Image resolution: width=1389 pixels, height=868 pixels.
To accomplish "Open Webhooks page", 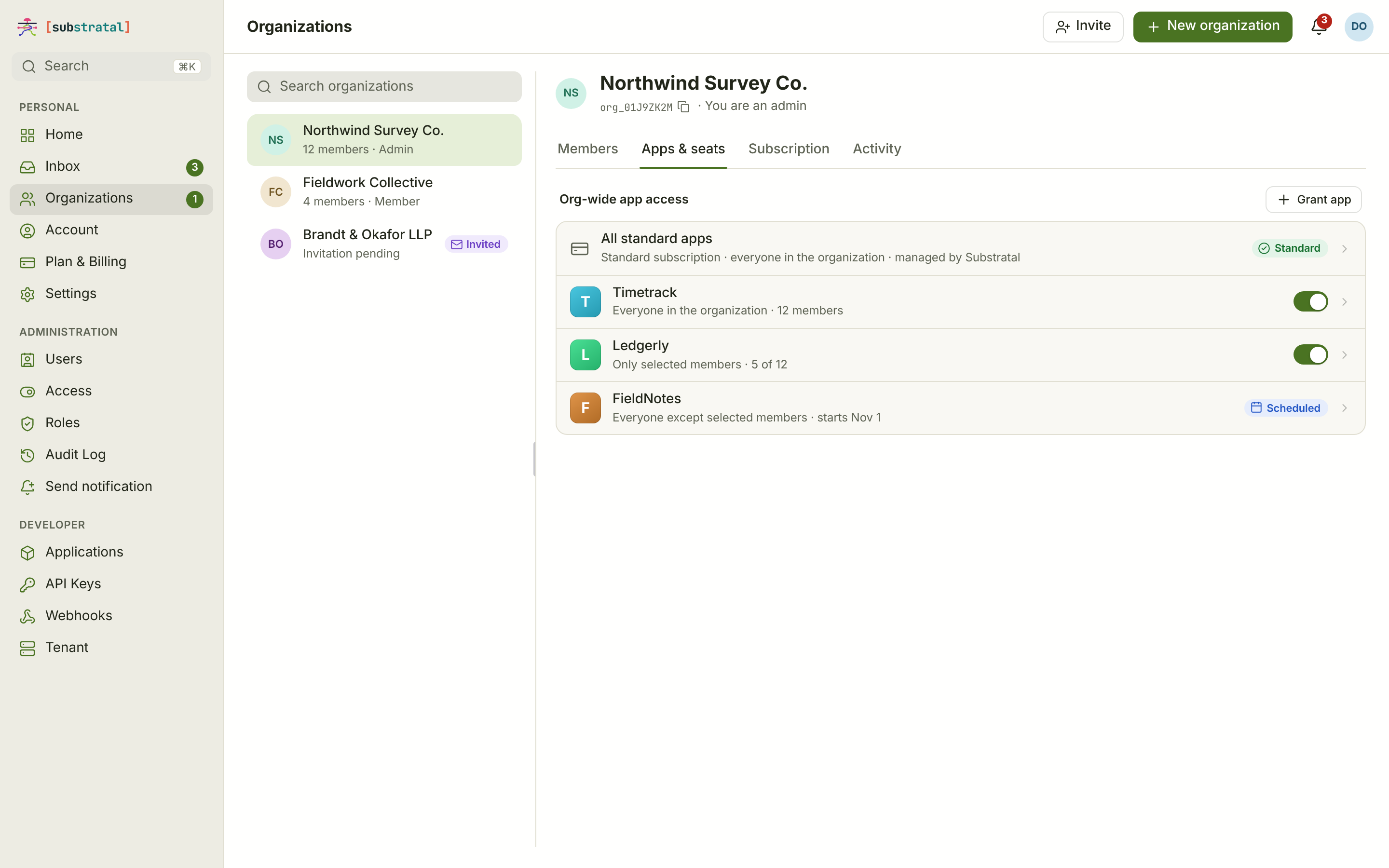I will pos(111,616).
